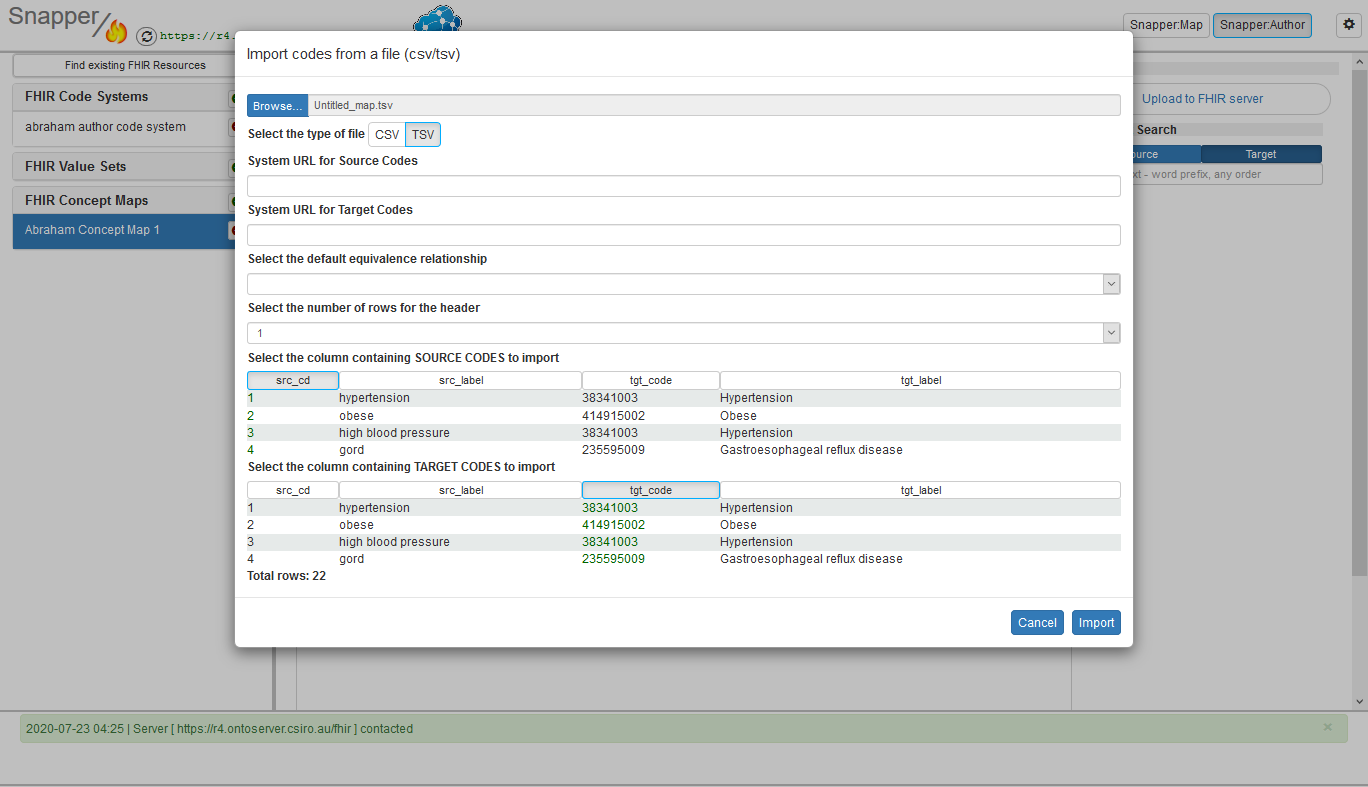This screenshot has width=1368, height=787.
Task: Switch to Snapper:Map tab
Action: (1166, 25)
